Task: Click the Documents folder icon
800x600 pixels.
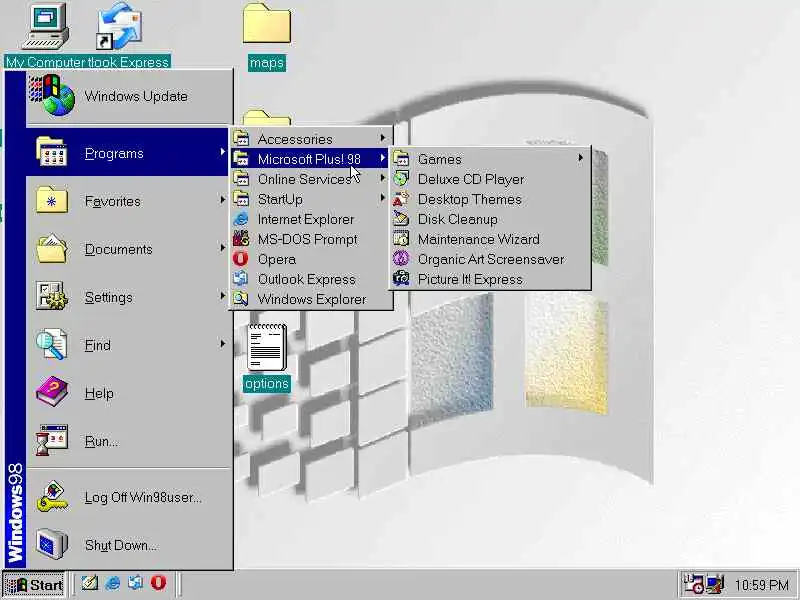Action: coord(52,248)
